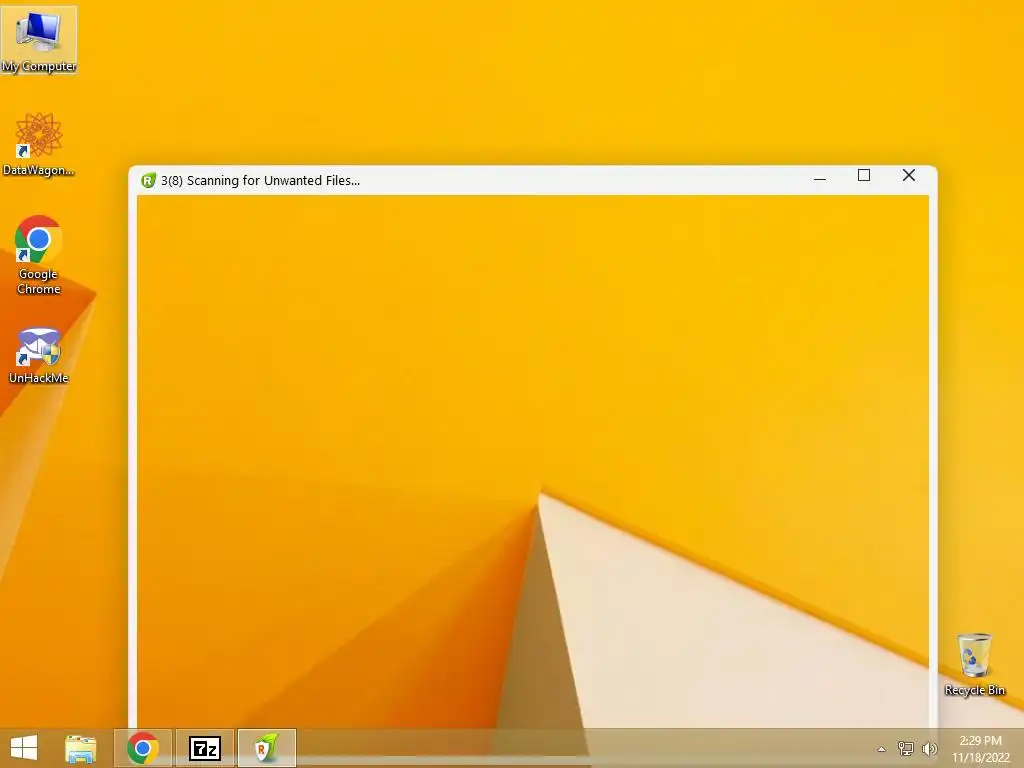Open the My Computer desktop icon
Screen dimensions: 1024x768
click(x=39, y=40)
